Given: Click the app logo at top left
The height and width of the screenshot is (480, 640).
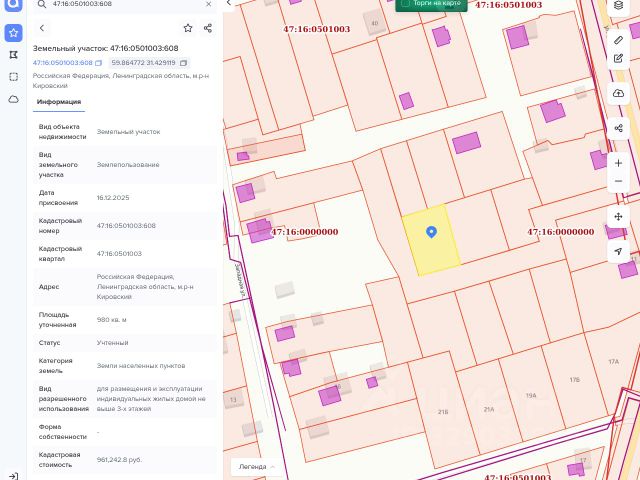Looking at the screenshot, I should pos(13,5).
